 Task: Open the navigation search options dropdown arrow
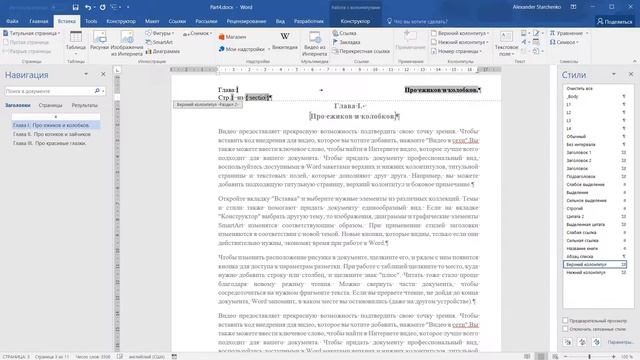(104, 91)
